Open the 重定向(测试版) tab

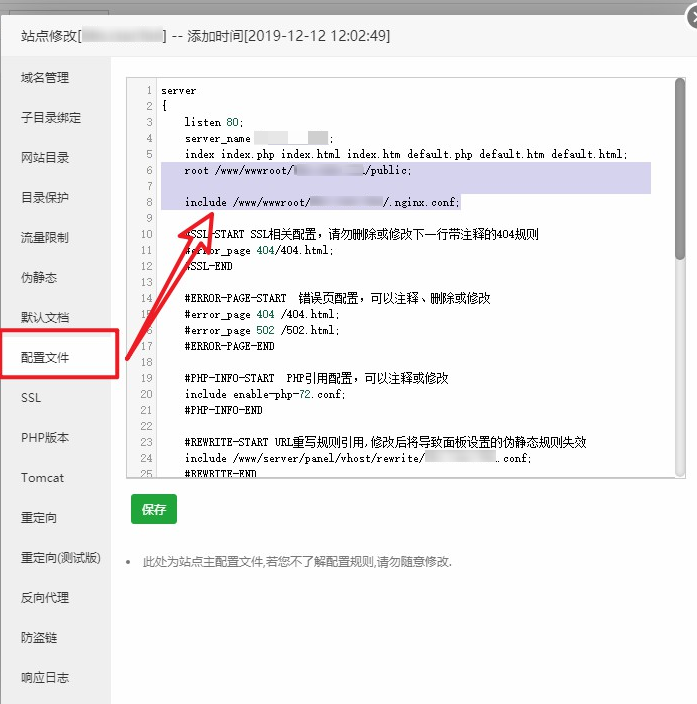point(61,558)
